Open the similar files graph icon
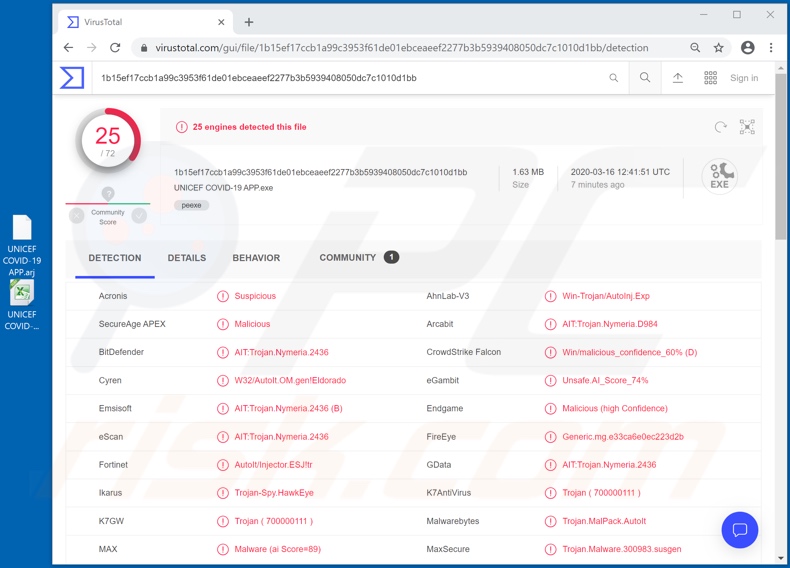The width and height of the screenshot is (790, 568). (747, 127)
